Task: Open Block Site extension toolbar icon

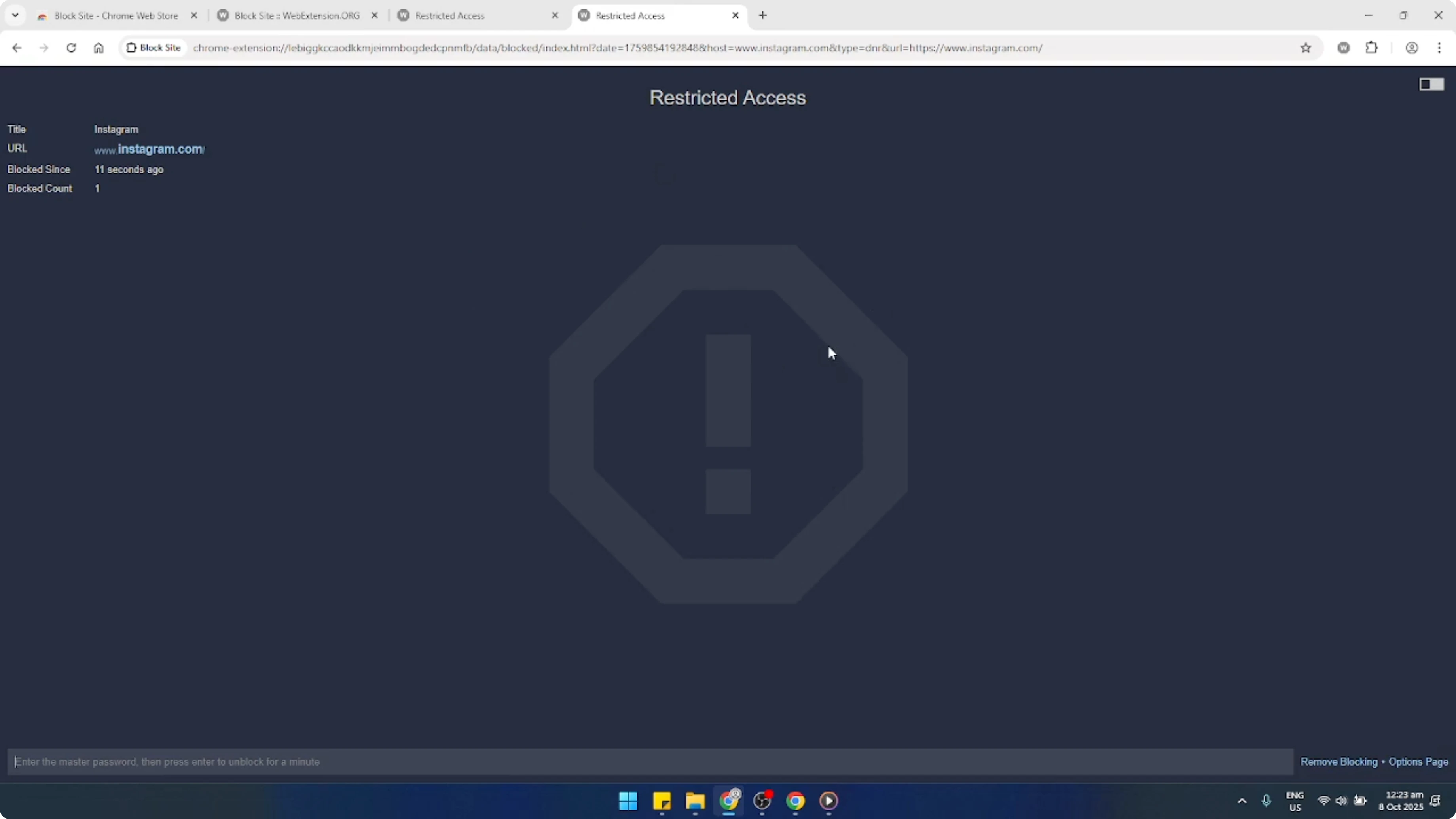Action: (x=1344, y=48)
